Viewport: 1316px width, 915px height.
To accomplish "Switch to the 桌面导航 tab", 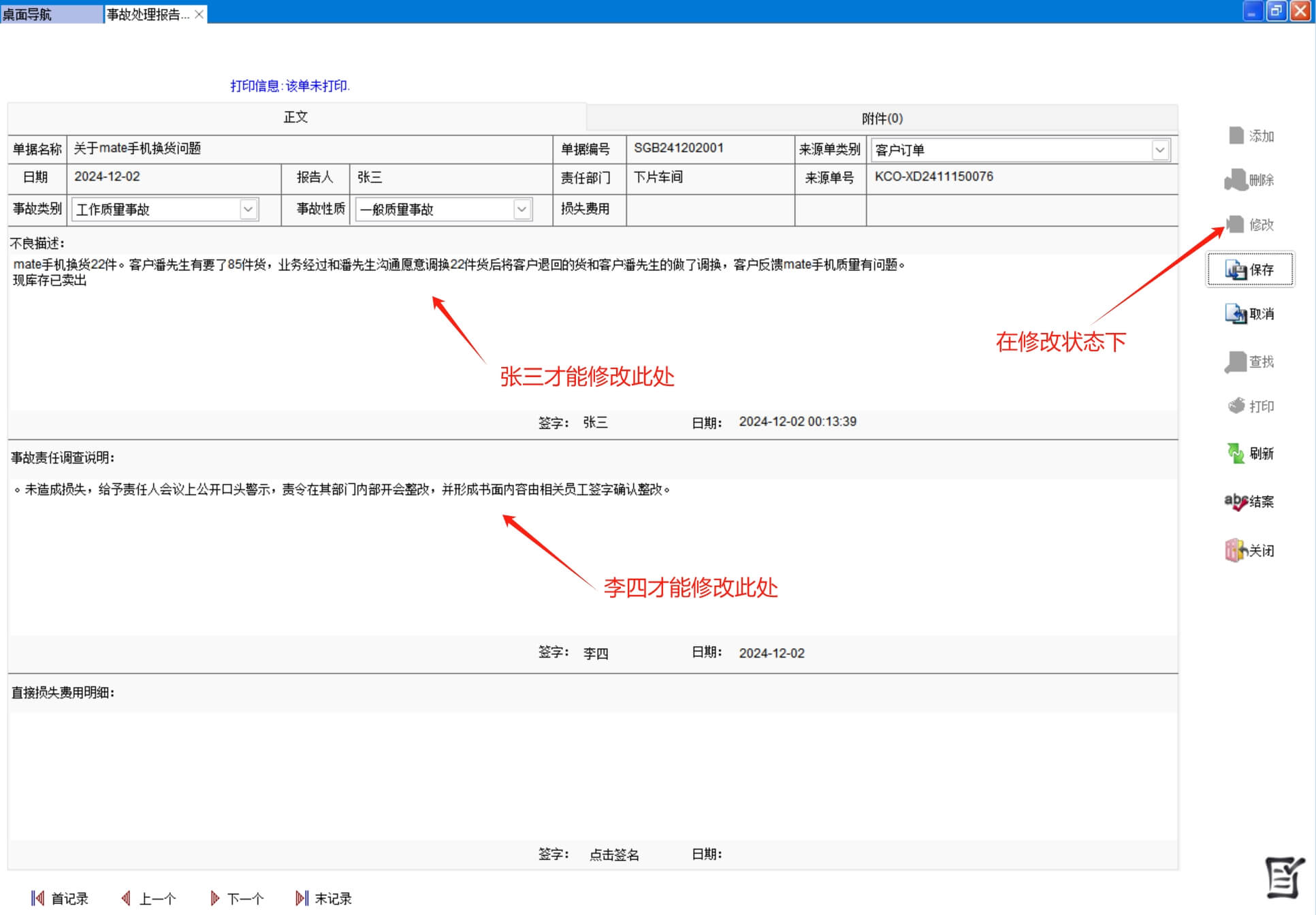I will point(50,14).
